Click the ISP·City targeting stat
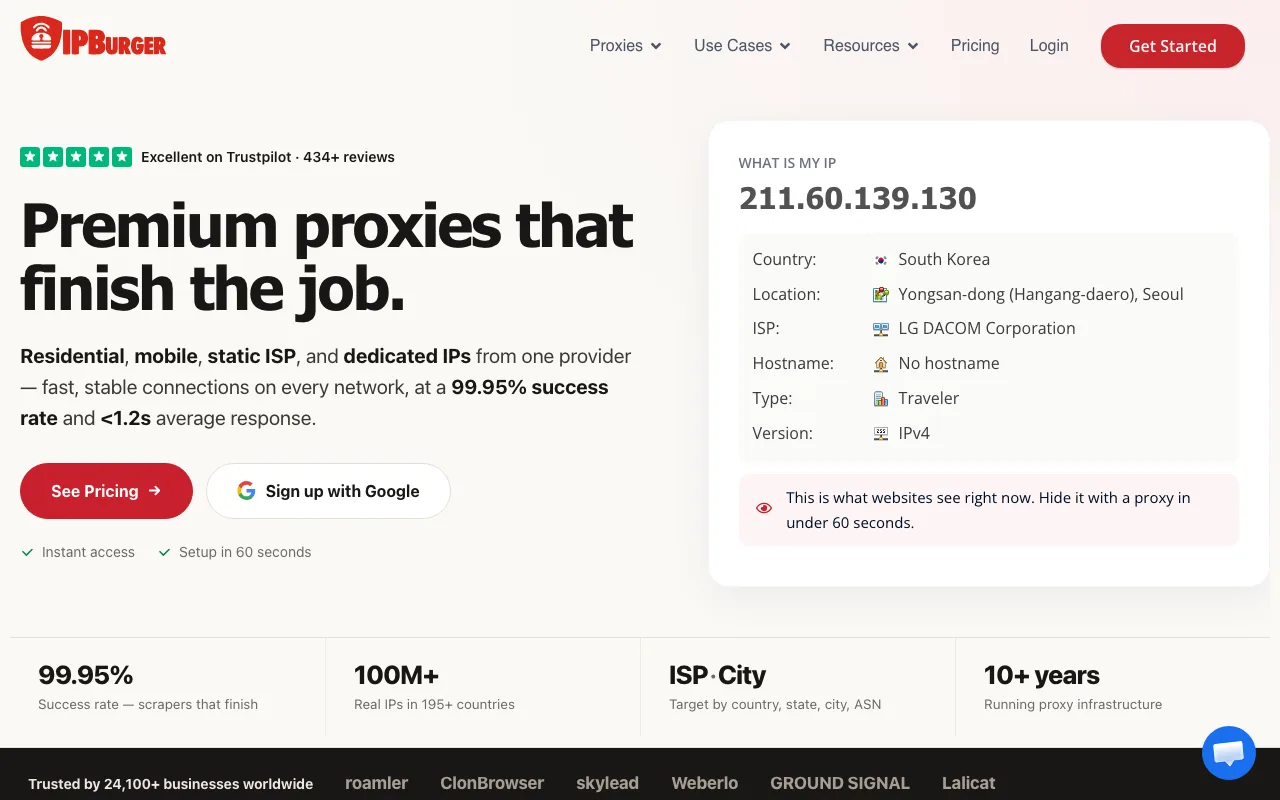This screenshot has width=1280, height=800. point(775,688)
